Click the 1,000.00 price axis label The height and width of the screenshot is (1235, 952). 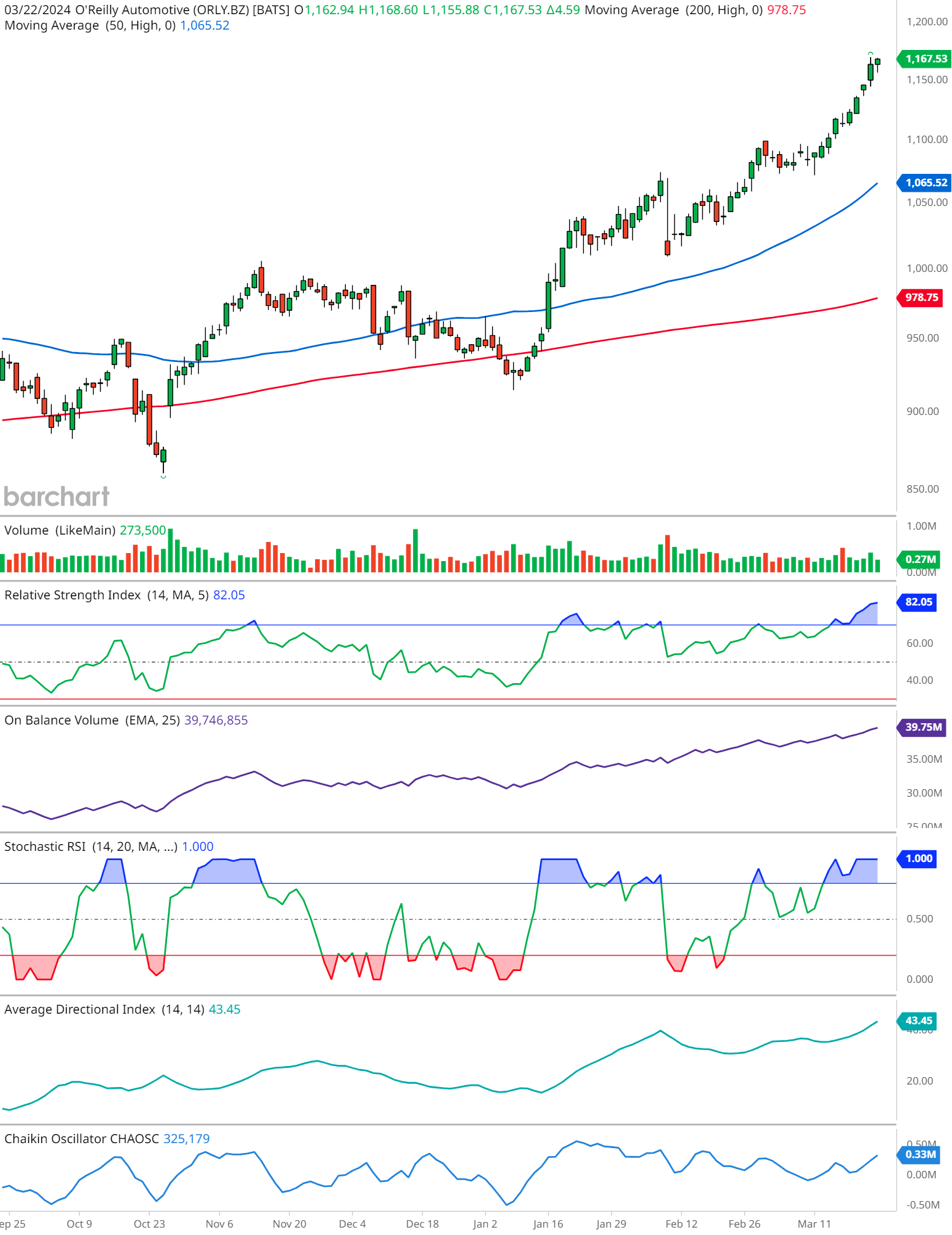click(x=927, y=268)
